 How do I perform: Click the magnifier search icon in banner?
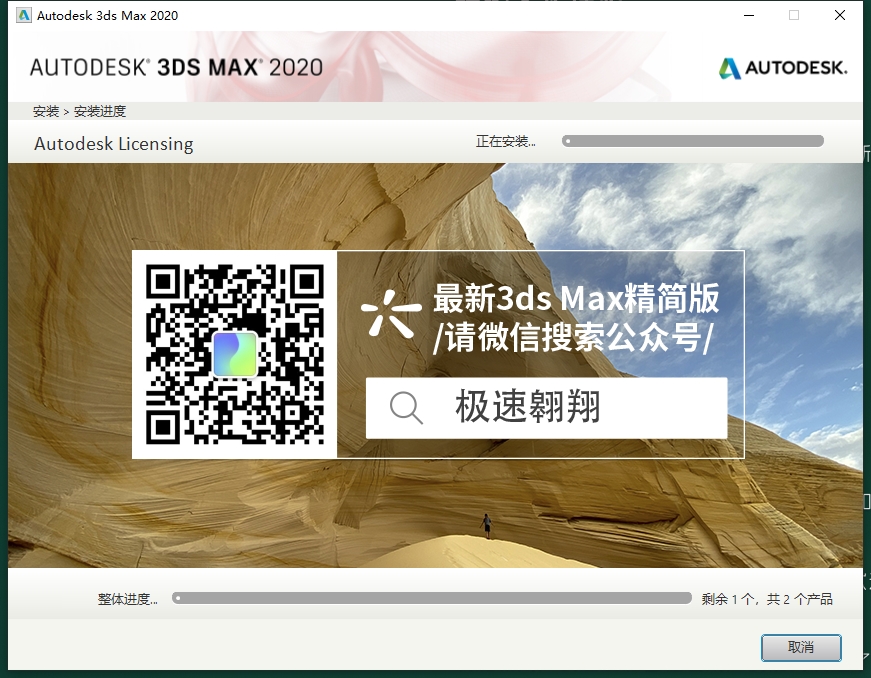(x=406, y=408)
